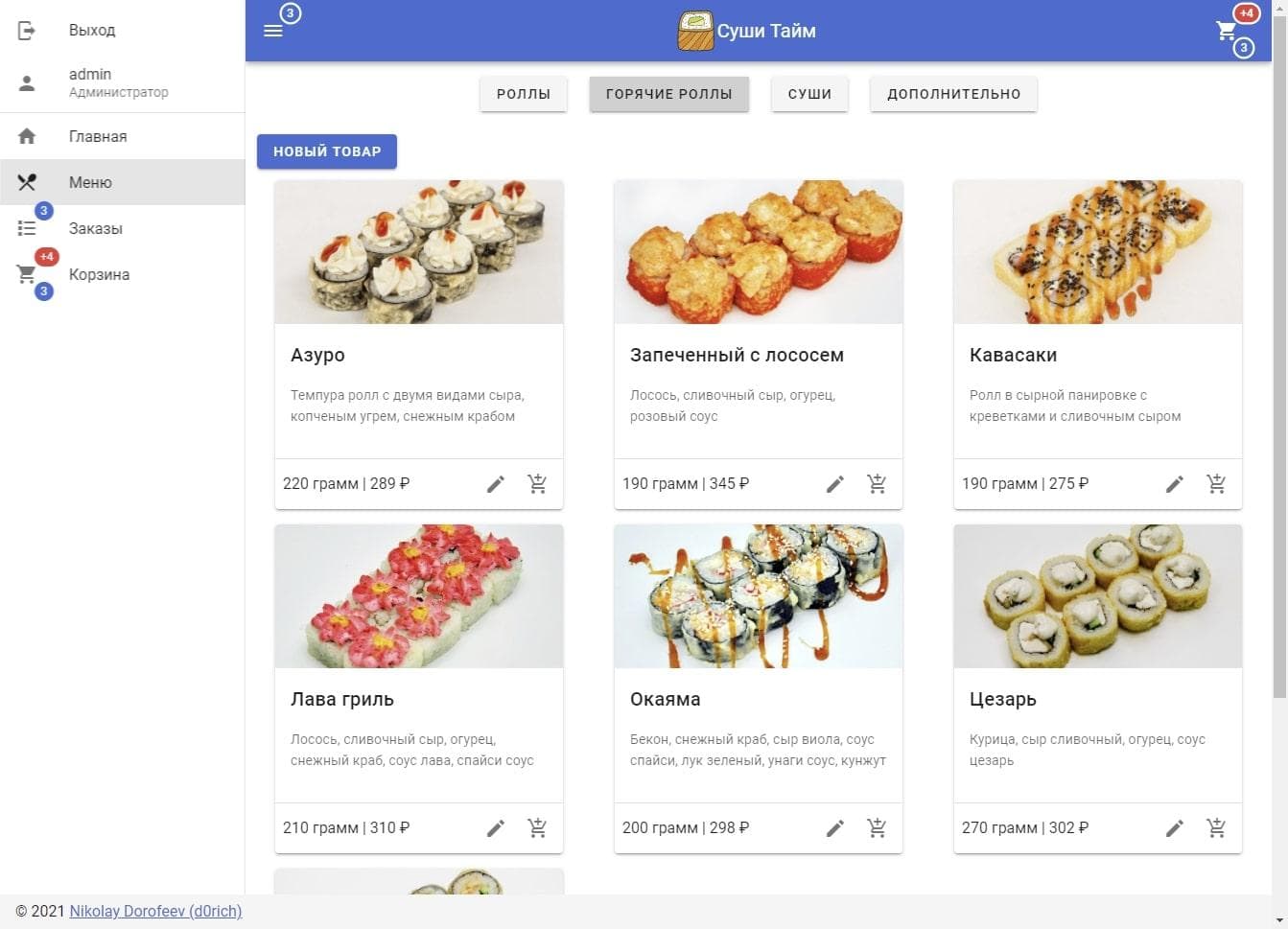Viewport: 1288px width, 929px height.
Task: Click the Суши Тайм logo icon
Action: (x=695, y=31)
